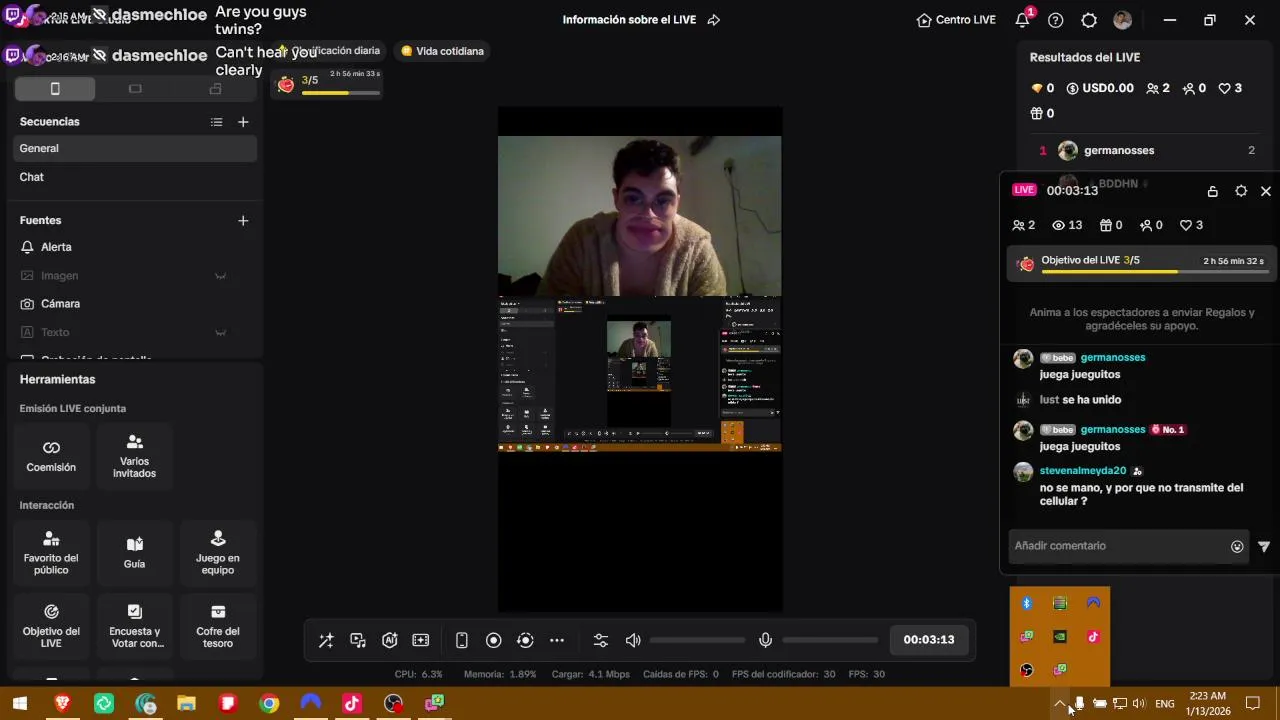Click the screen capture preview in the canvas
Screen dimensions: 1280x720
coord(640,374)
